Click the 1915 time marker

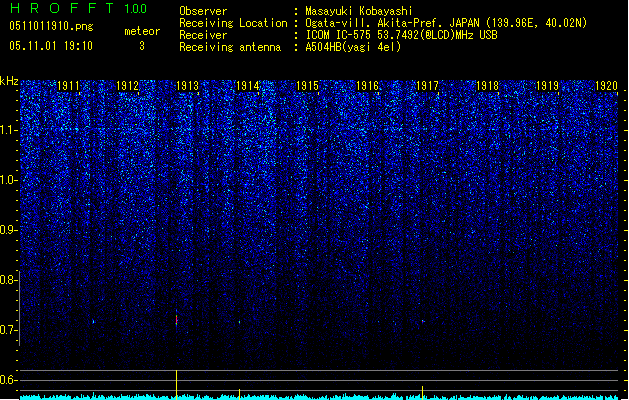(x=307, y=86)
